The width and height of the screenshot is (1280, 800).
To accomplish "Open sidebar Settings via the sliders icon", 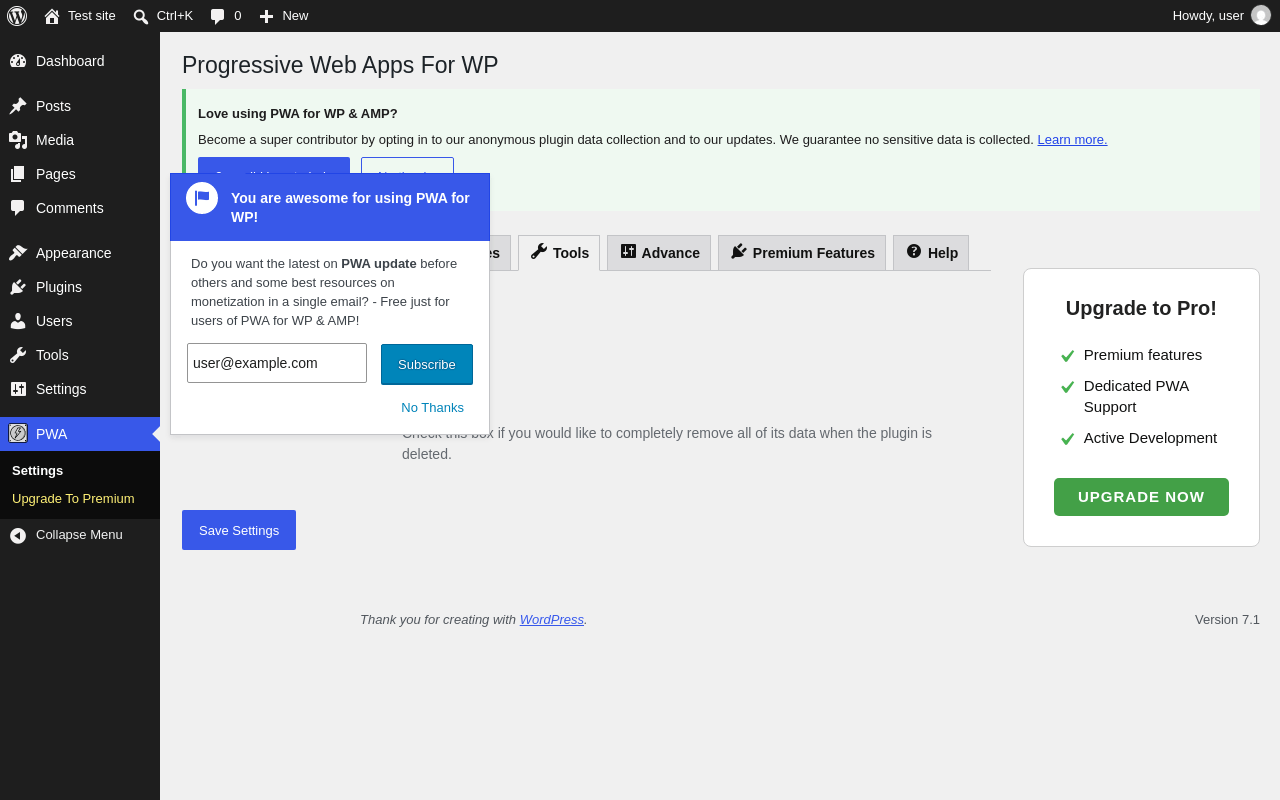I will point(18,389).
